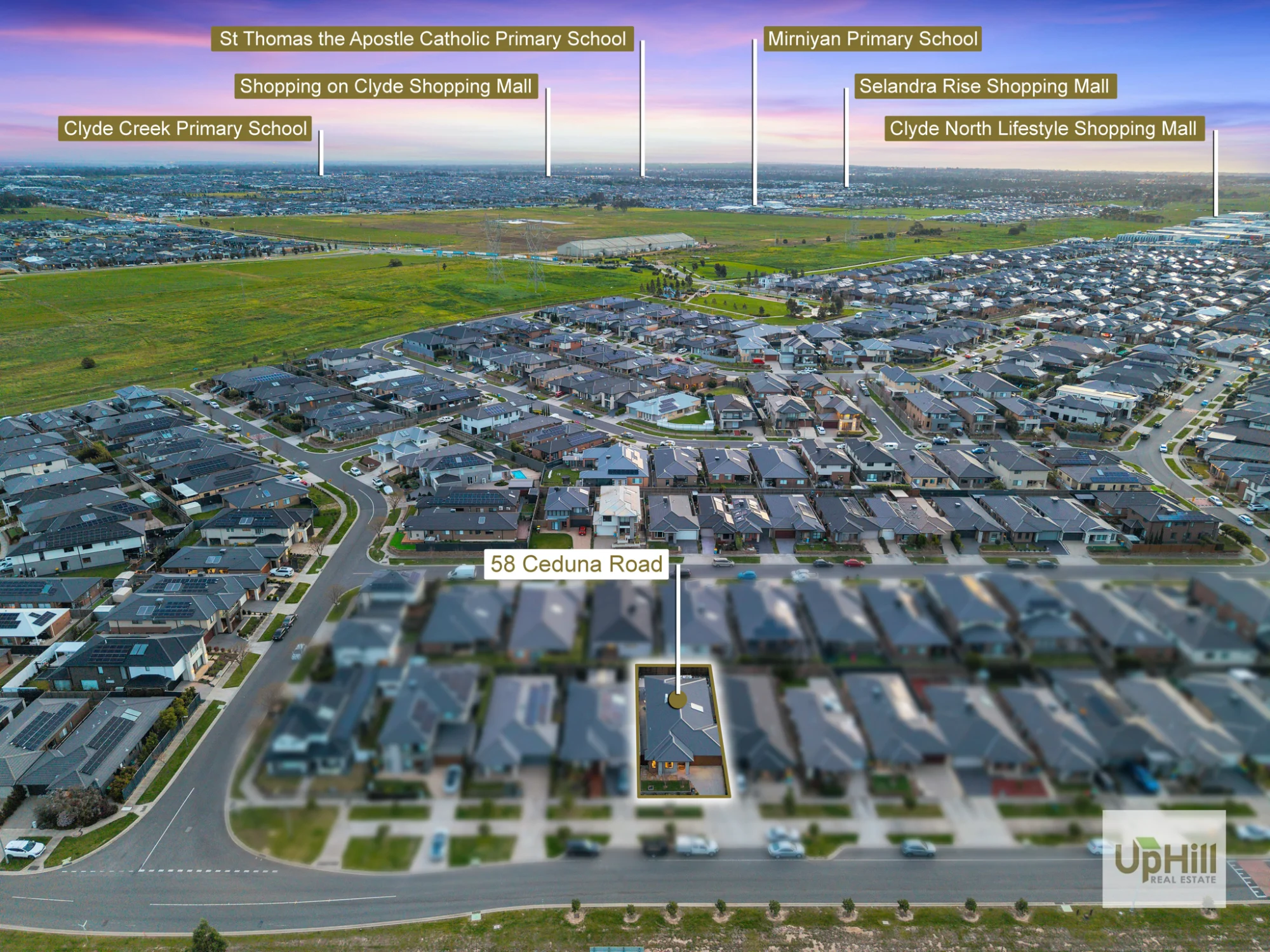Click the long white warehouse in the field

point(625,245)
